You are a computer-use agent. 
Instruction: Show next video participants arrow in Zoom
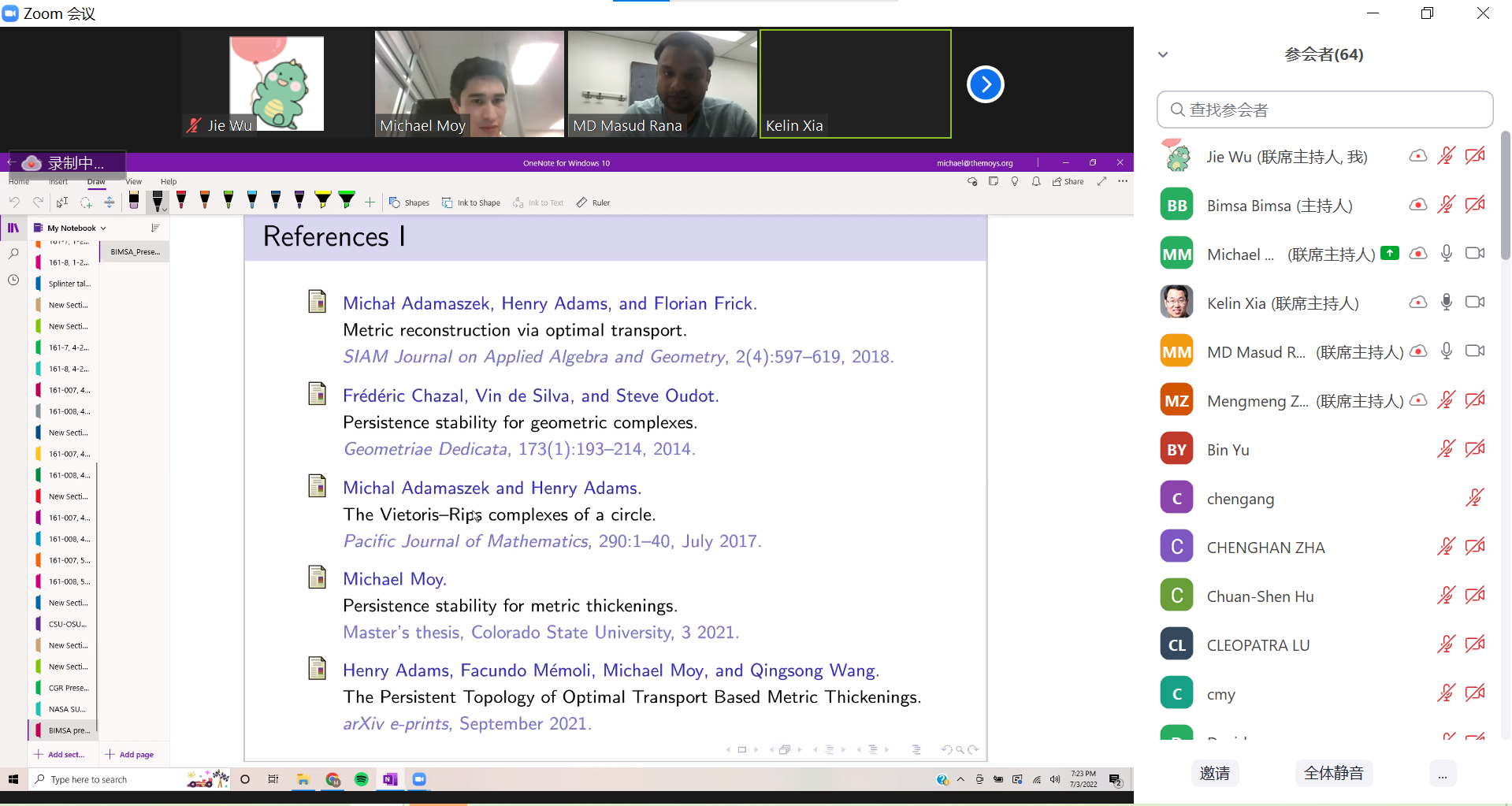pyautogui.click(x=985, y=84)
